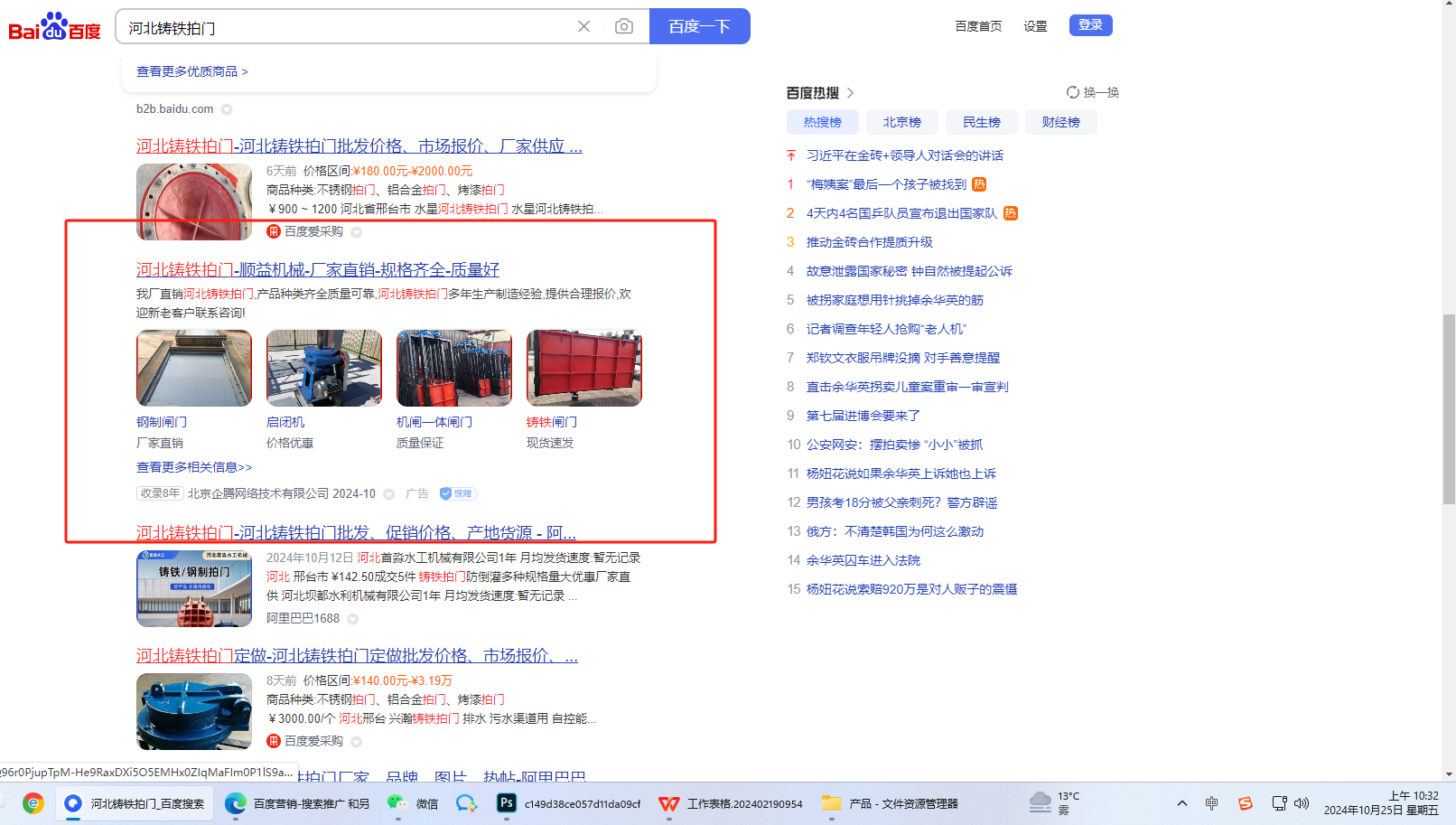Open Edge 百度营销 taskbar window

tap(297, 803)
